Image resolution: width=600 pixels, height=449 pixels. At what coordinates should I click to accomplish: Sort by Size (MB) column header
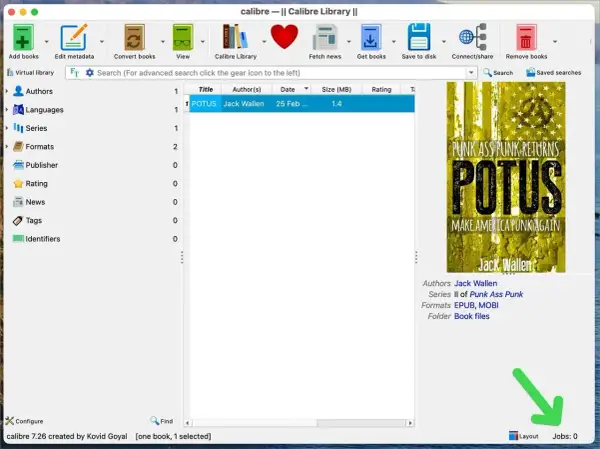pyautogui.click(x=336, y=89)
